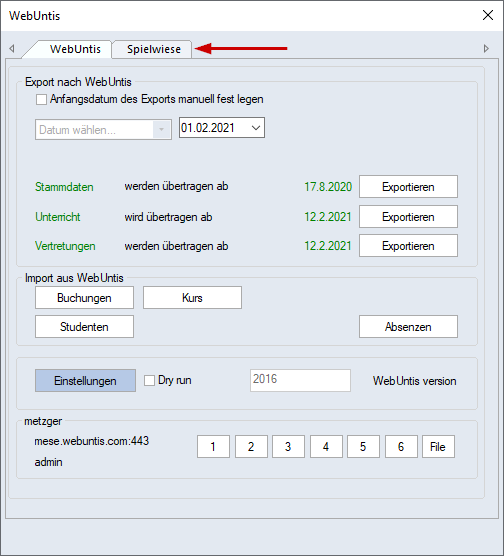Click the File button
Image resolution: width=504 pixels, height=556 pixels.
coord(438,446)
